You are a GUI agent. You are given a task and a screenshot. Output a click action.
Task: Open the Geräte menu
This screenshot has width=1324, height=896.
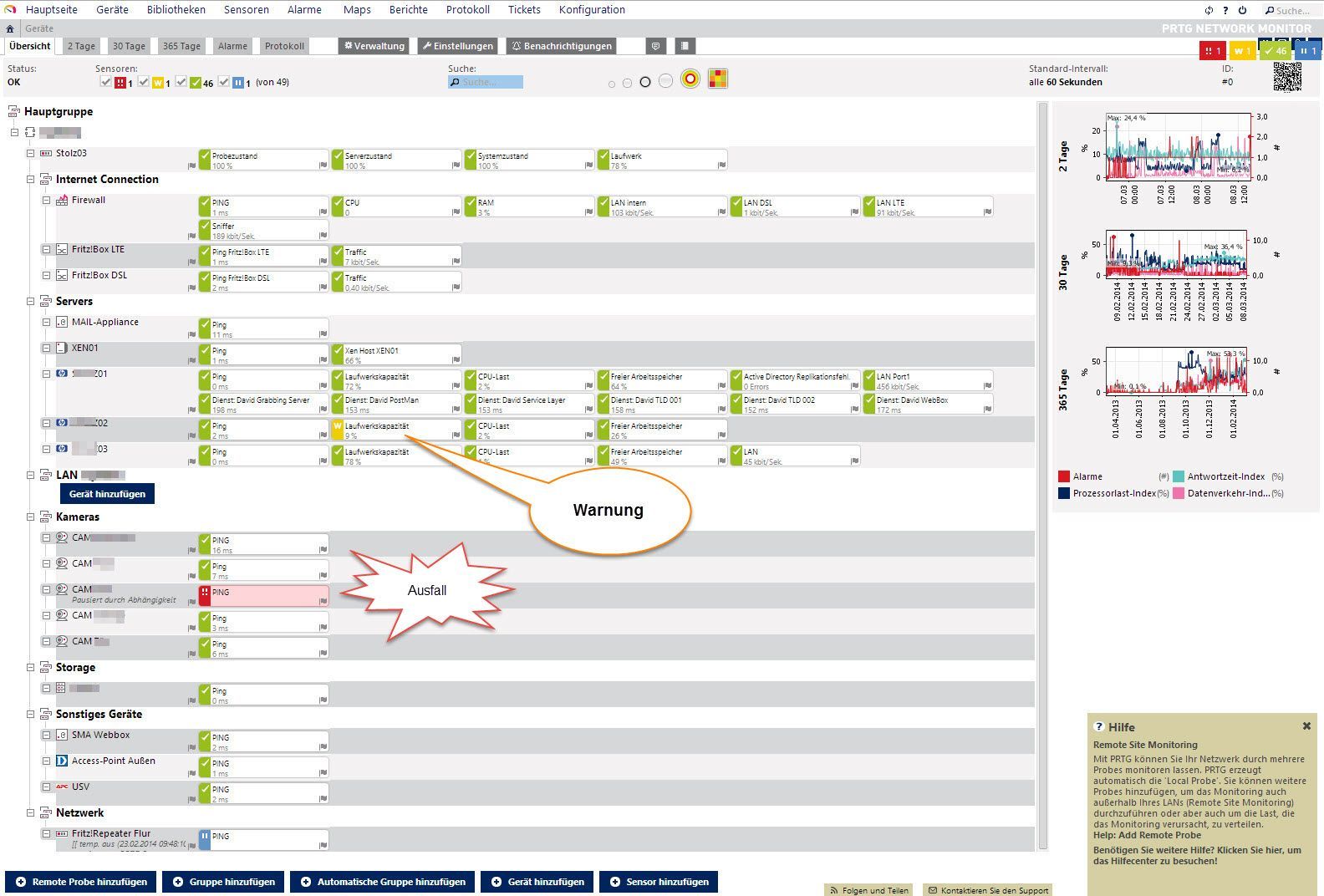[112, 10]
